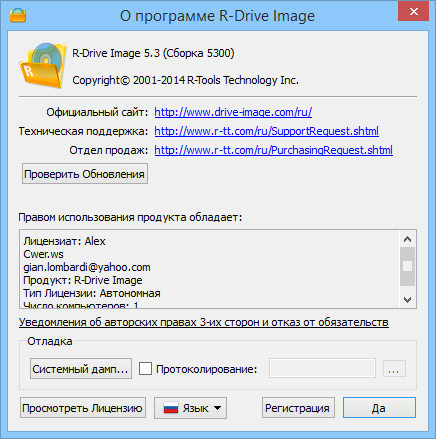Click Системный дамп... button
This screenshot has width=436, height=439.
81,369
